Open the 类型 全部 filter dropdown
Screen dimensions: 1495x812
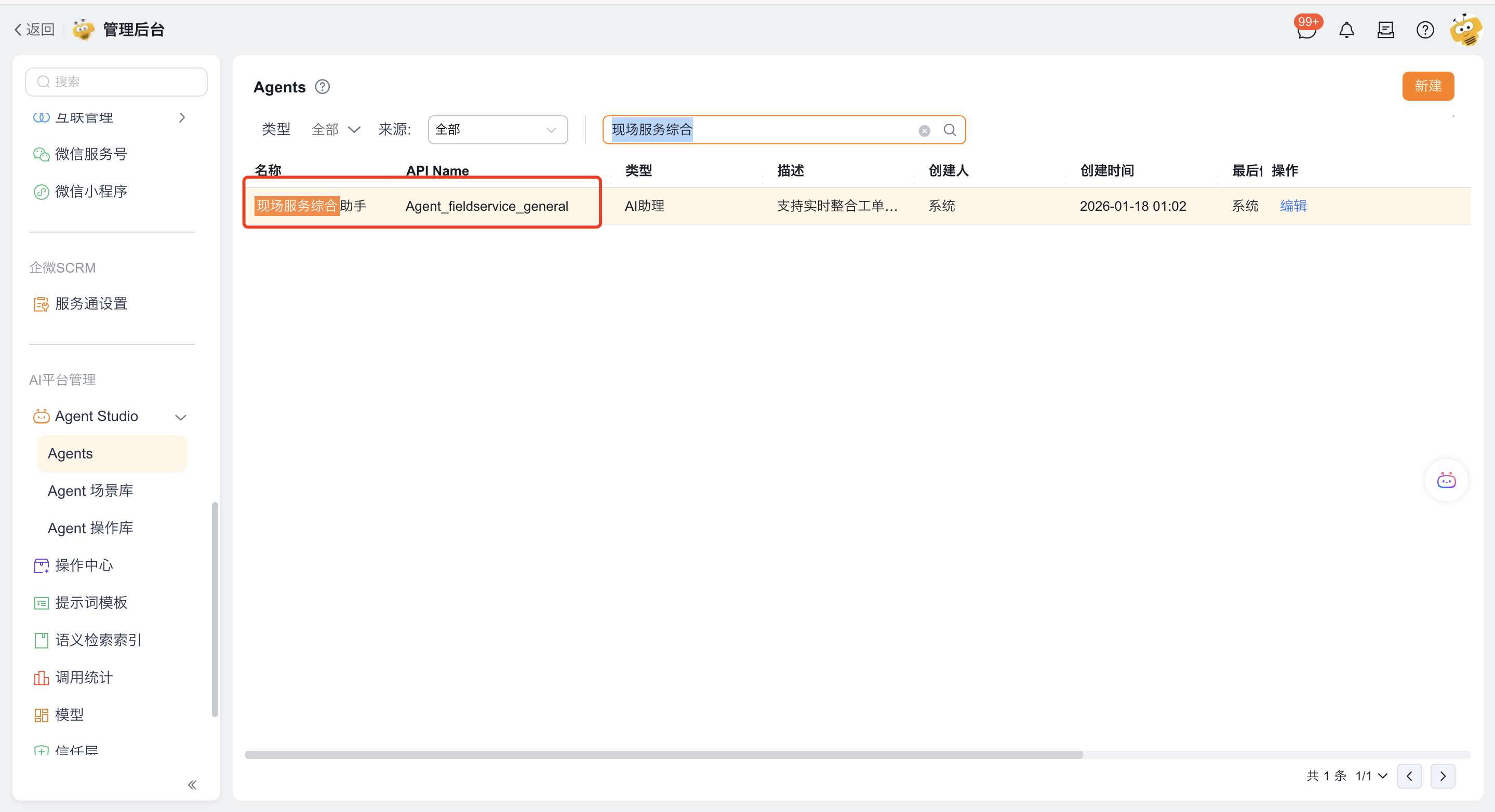[x=336, y=129]
